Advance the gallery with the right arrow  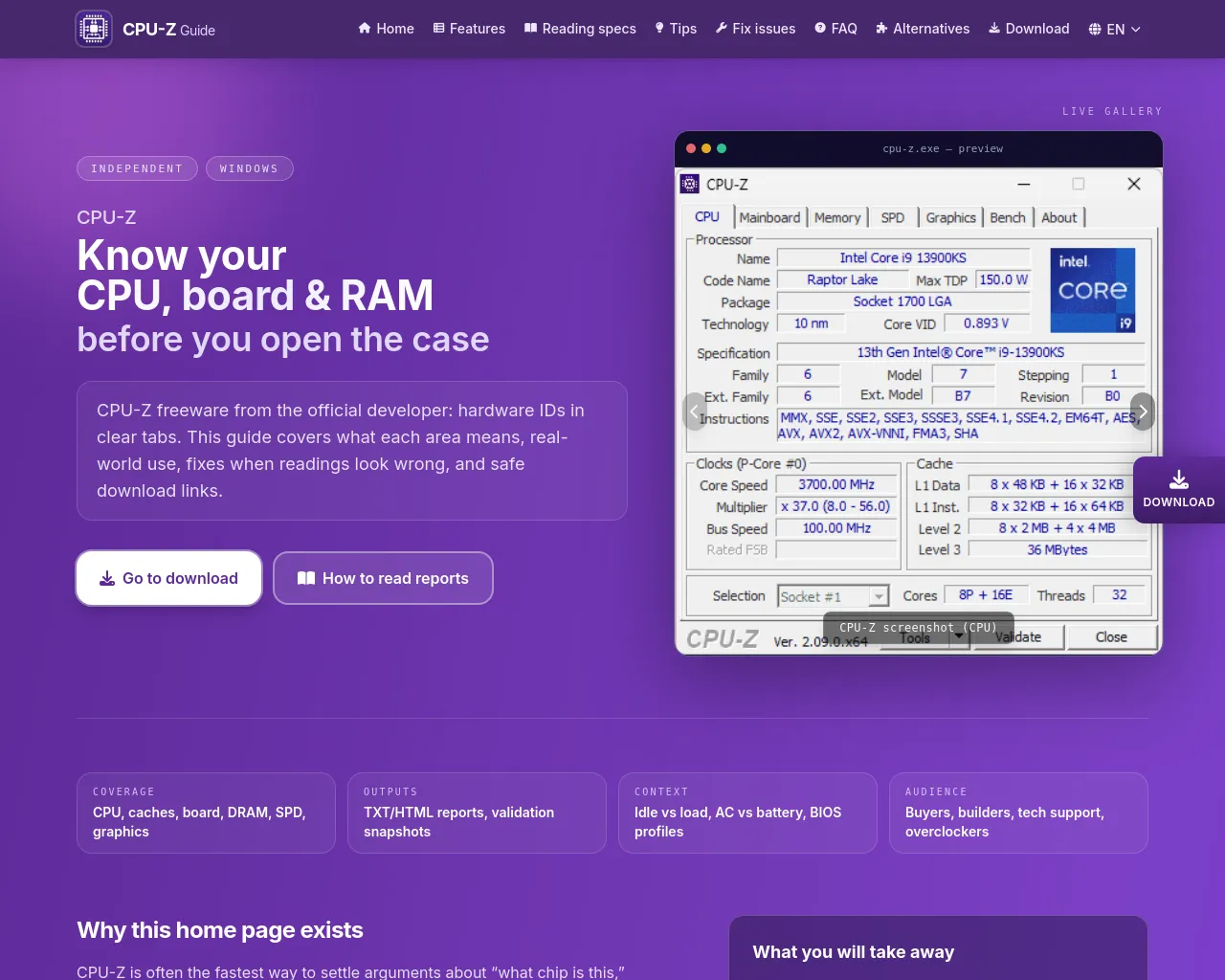coord(1143,412)
